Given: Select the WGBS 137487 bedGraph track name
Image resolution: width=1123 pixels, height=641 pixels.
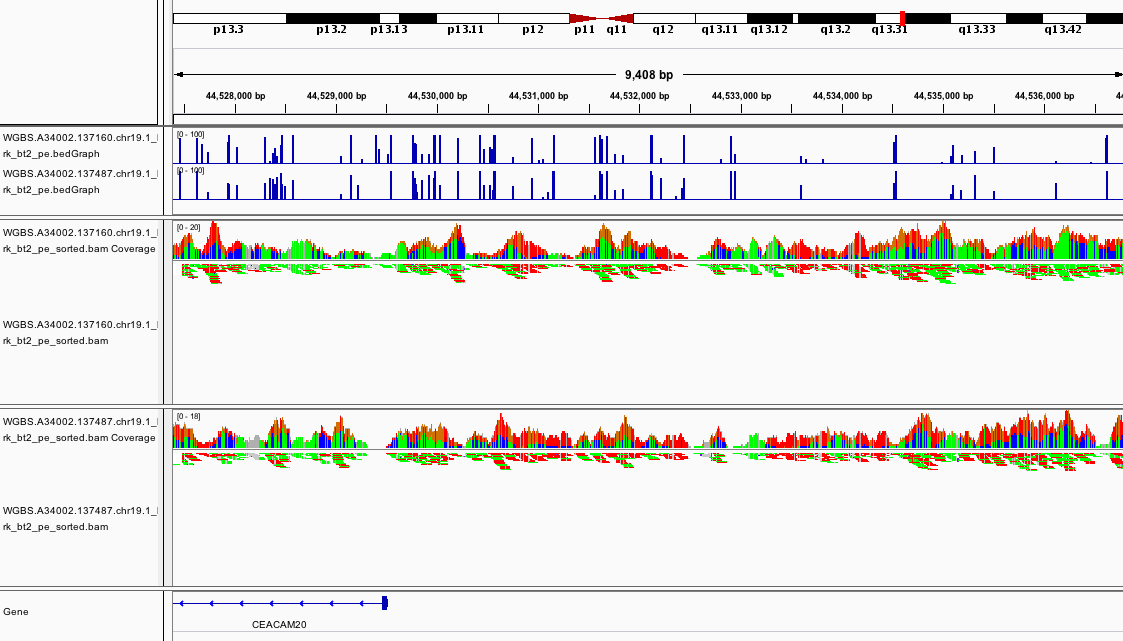Looking at the screenshot, I should 80,181.
